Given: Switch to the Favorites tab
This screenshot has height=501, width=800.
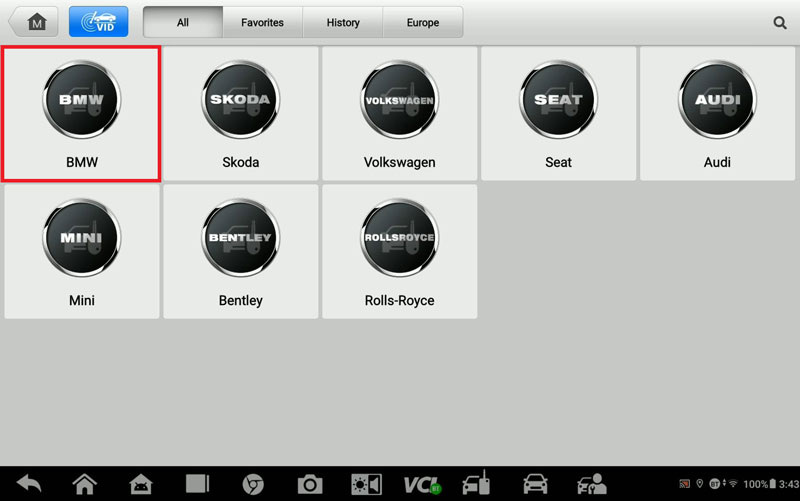Looking at the screenshot, I should point(262,22).
